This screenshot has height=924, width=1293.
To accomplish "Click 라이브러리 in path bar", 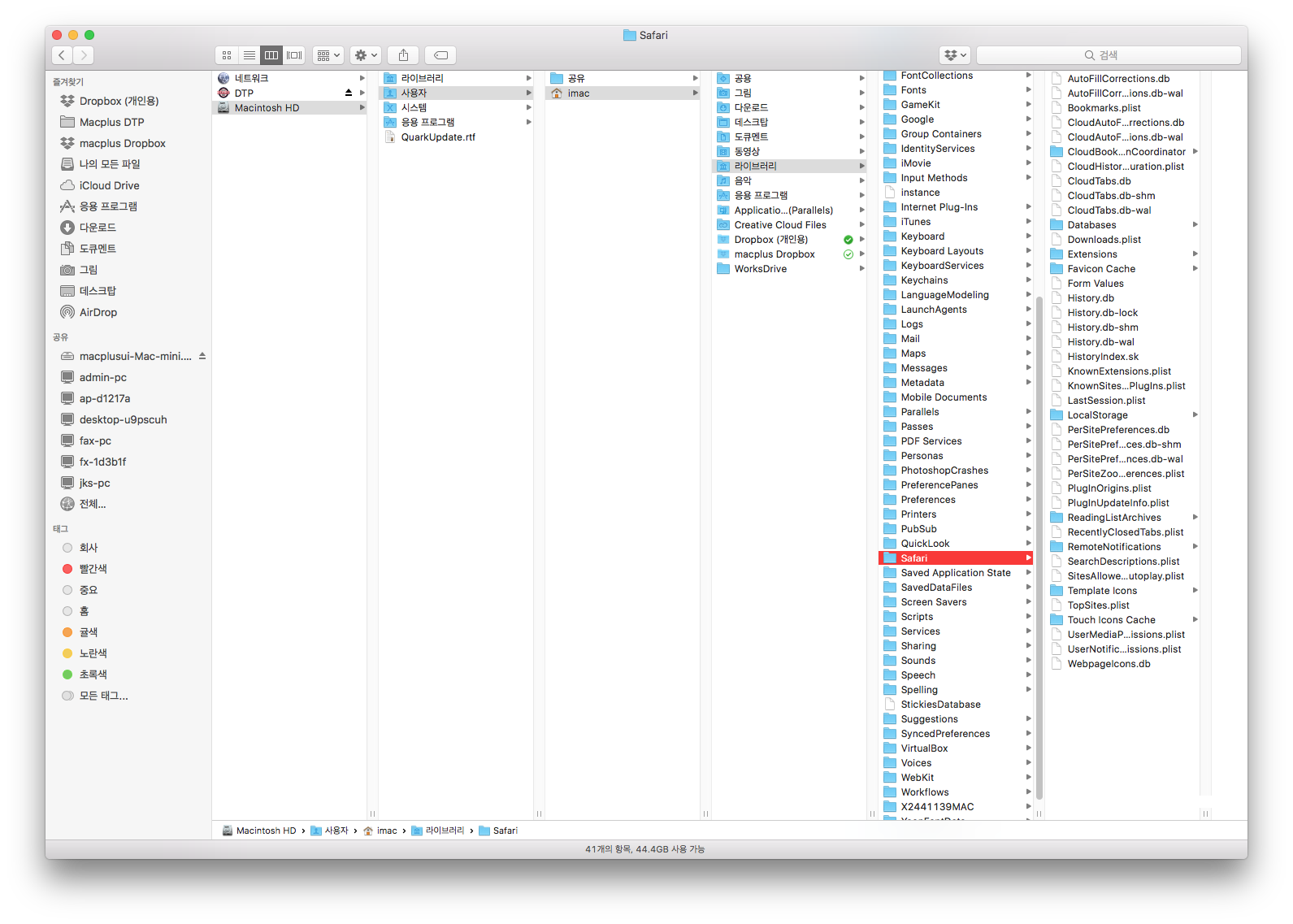I will (x=437, y=831).
